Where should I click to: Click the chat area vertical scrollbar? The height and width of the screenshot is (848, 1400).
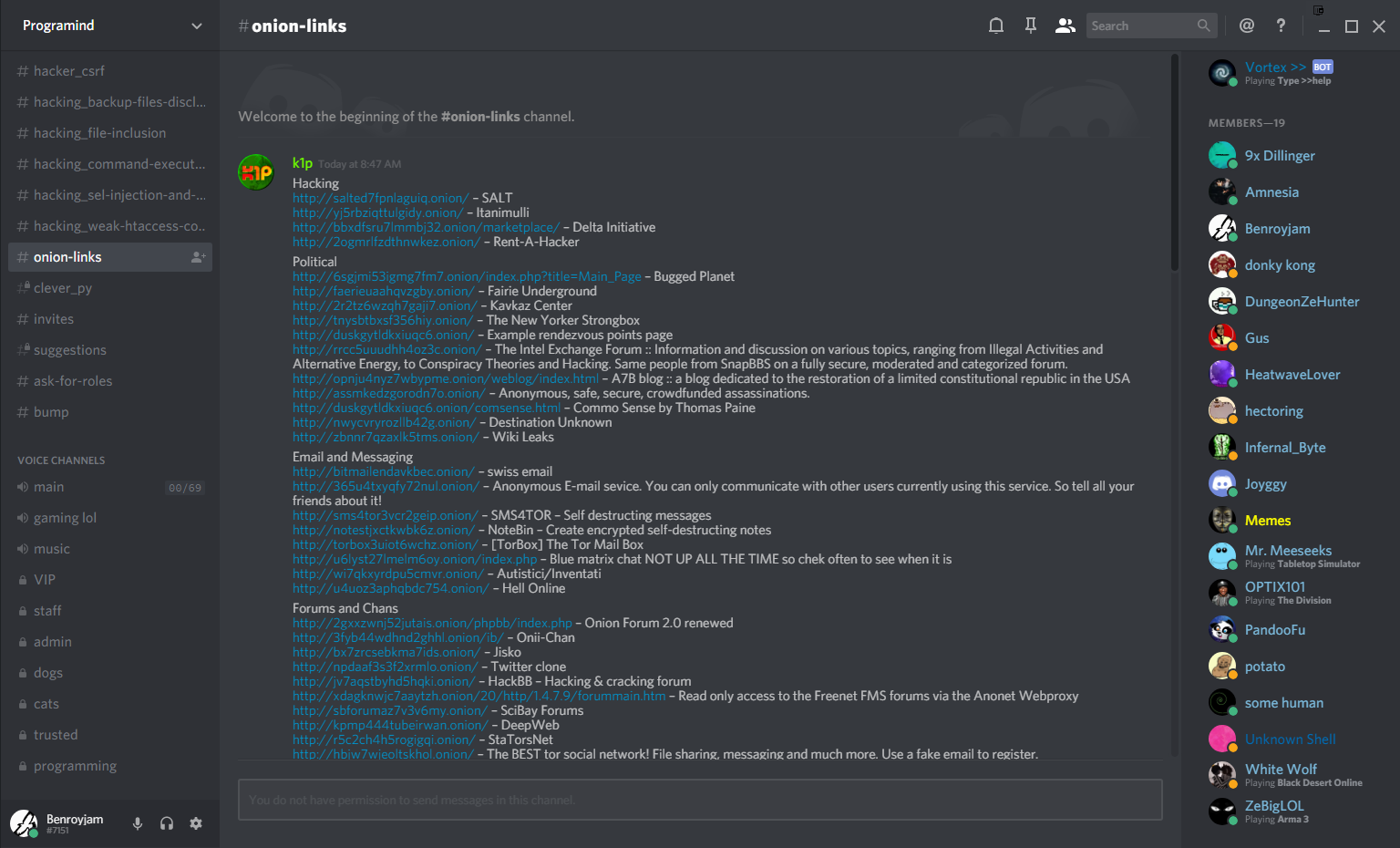click(1174, 164)
